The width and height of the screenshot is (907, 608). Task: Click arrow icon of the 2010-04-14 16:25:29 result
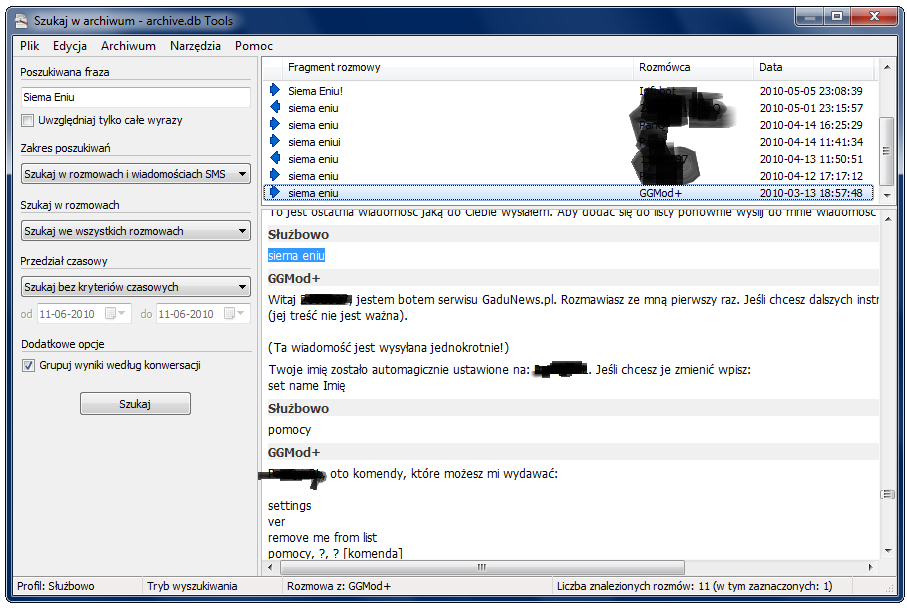pyautogui.click(x=275, y=125)
